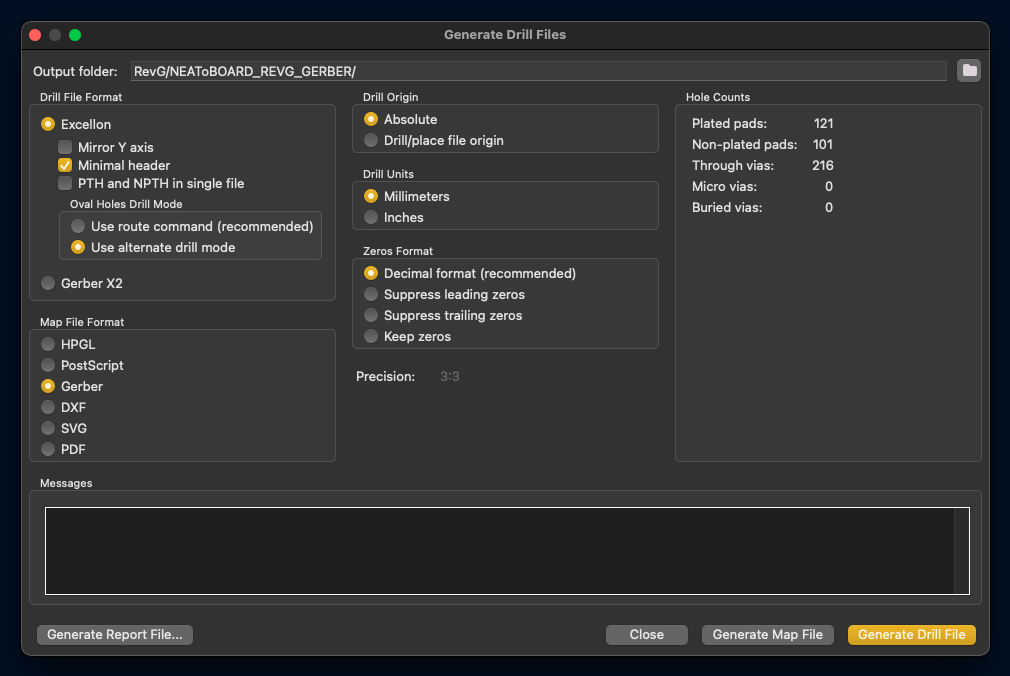
Task: Click the Plated pads count 121
Action: (823, 123)
